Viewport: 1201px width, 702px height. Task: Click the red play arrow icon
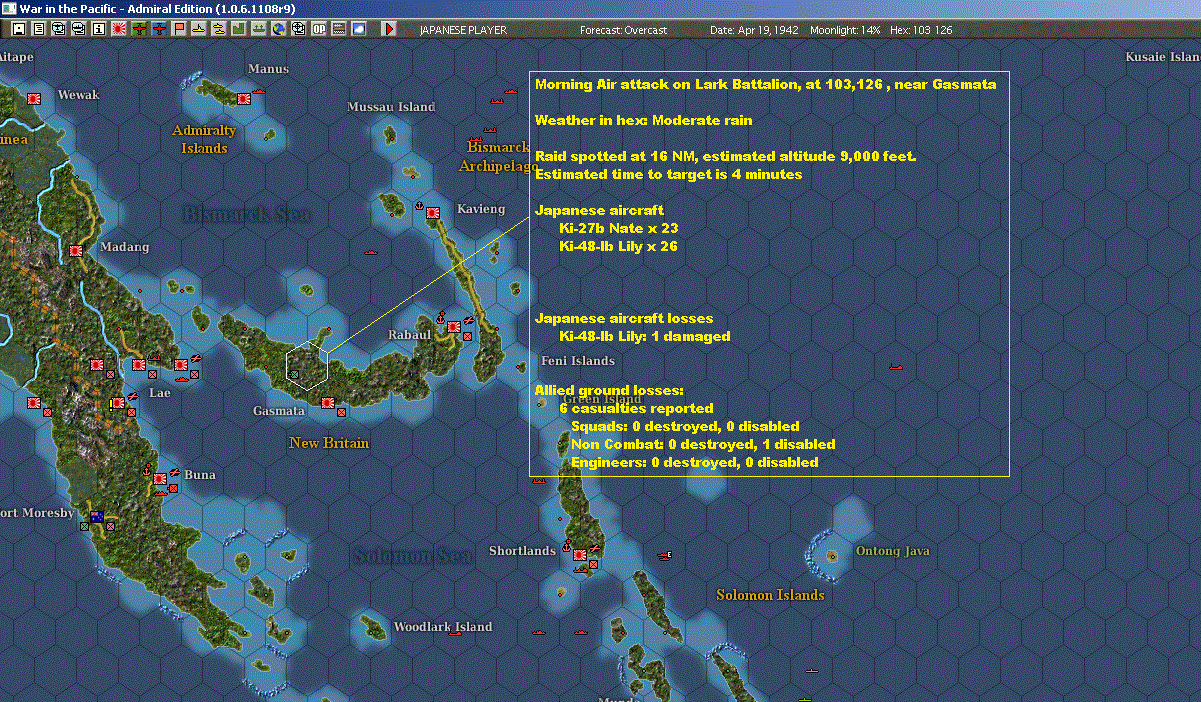(389, 29)
